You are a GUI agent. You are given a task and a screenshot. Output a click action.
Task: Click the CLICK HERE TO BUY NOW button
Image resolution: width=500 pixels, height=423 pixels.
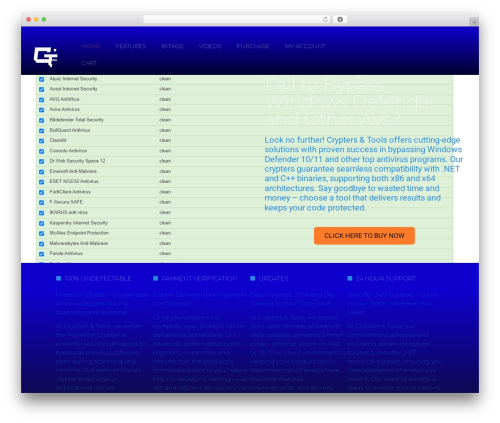[x=364, y=236]
